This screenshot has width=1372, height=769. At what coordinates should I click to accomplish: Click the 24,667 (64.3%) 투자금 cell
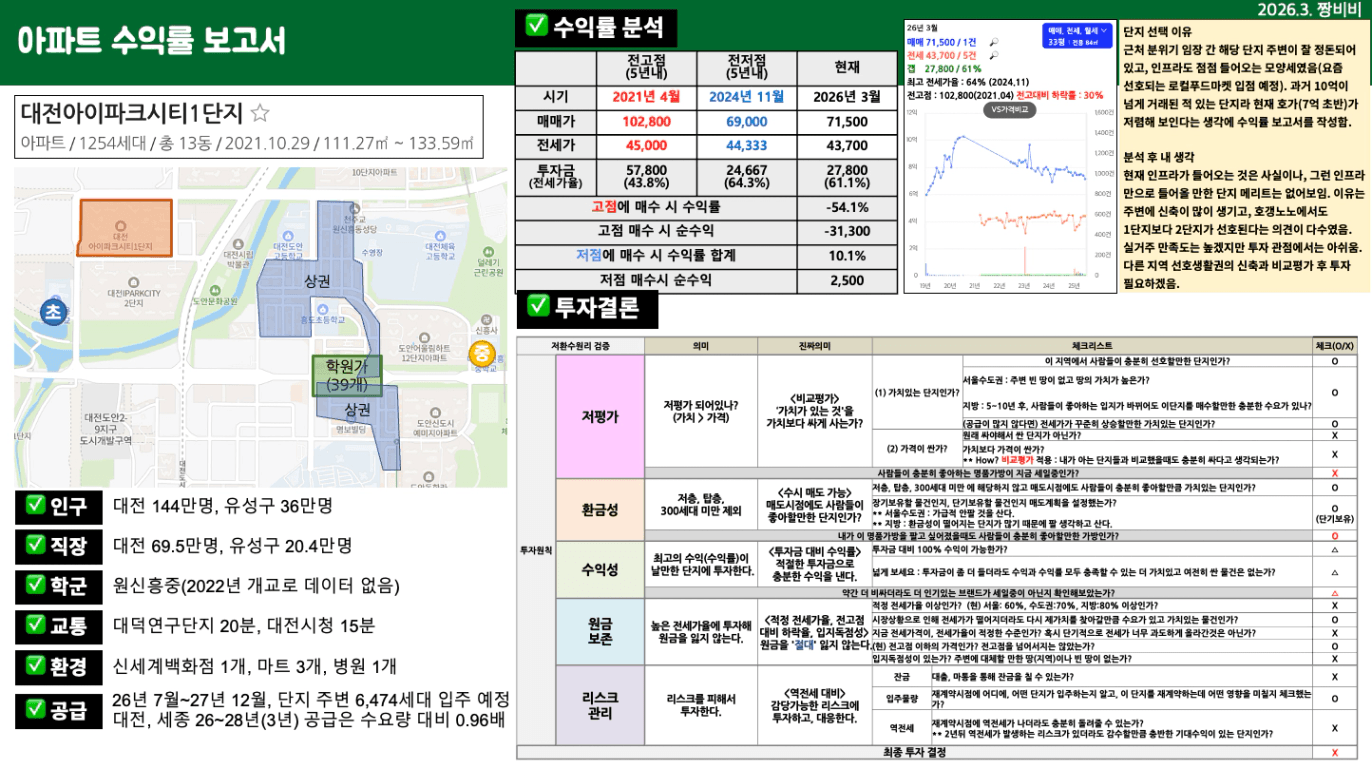(746, 177)
